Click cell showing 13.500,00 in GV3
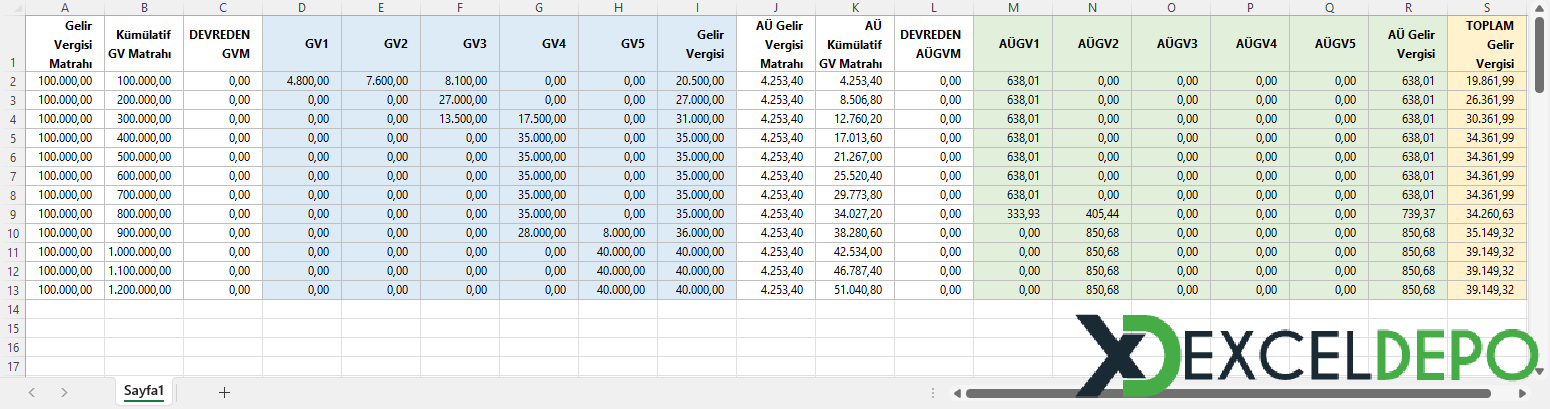Screen dimensions: 1550x409 (460, 119)
